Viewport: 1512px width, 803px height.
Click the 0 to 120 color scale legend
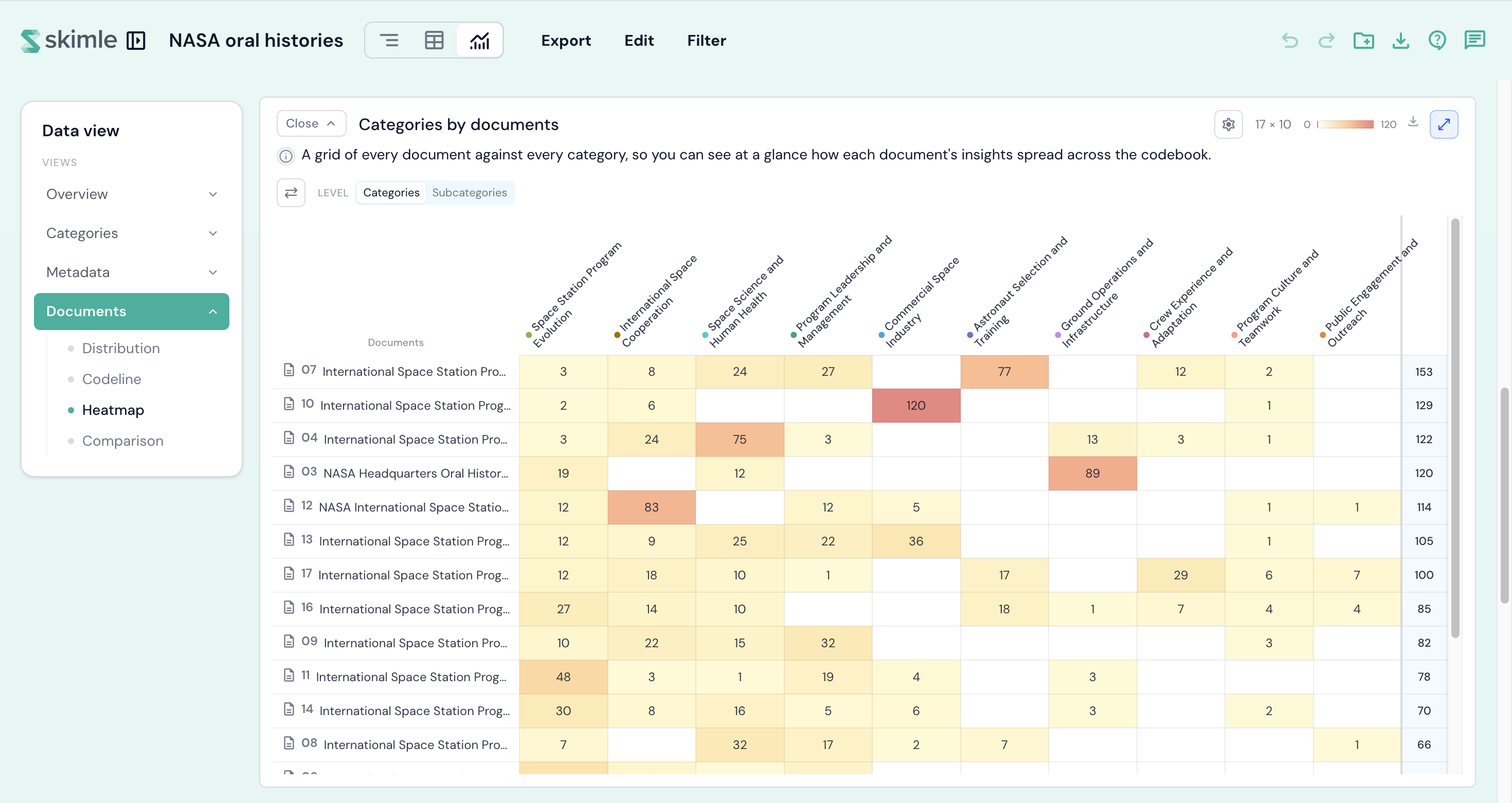pyautogui.click(x=1345, y=124)
